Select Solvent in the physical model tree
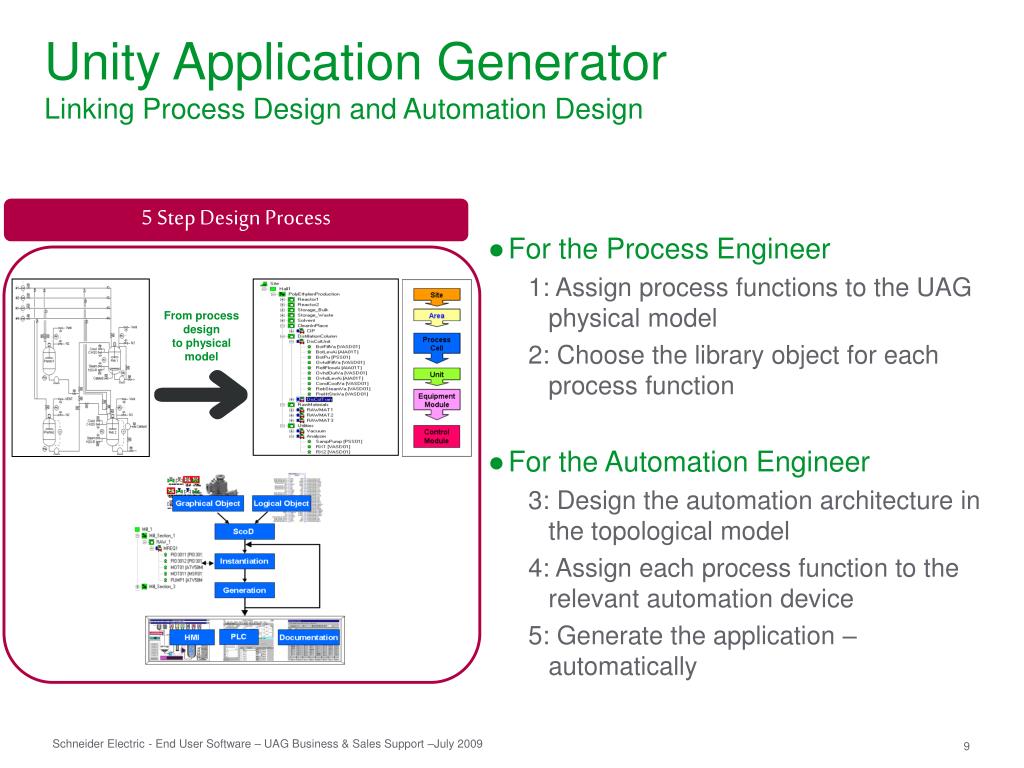The height and width of the screenshot is (768, 1024). (306, 321)
